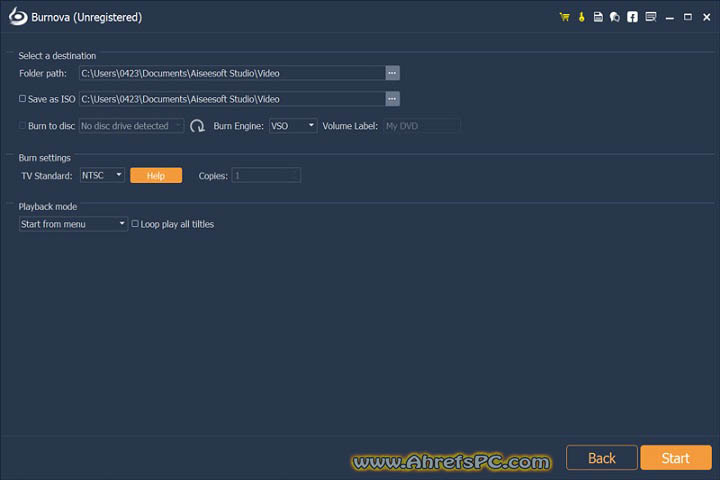Screen dimensions: 720x480
Task: Click into the Folder path text field
Action: (232, 73)
